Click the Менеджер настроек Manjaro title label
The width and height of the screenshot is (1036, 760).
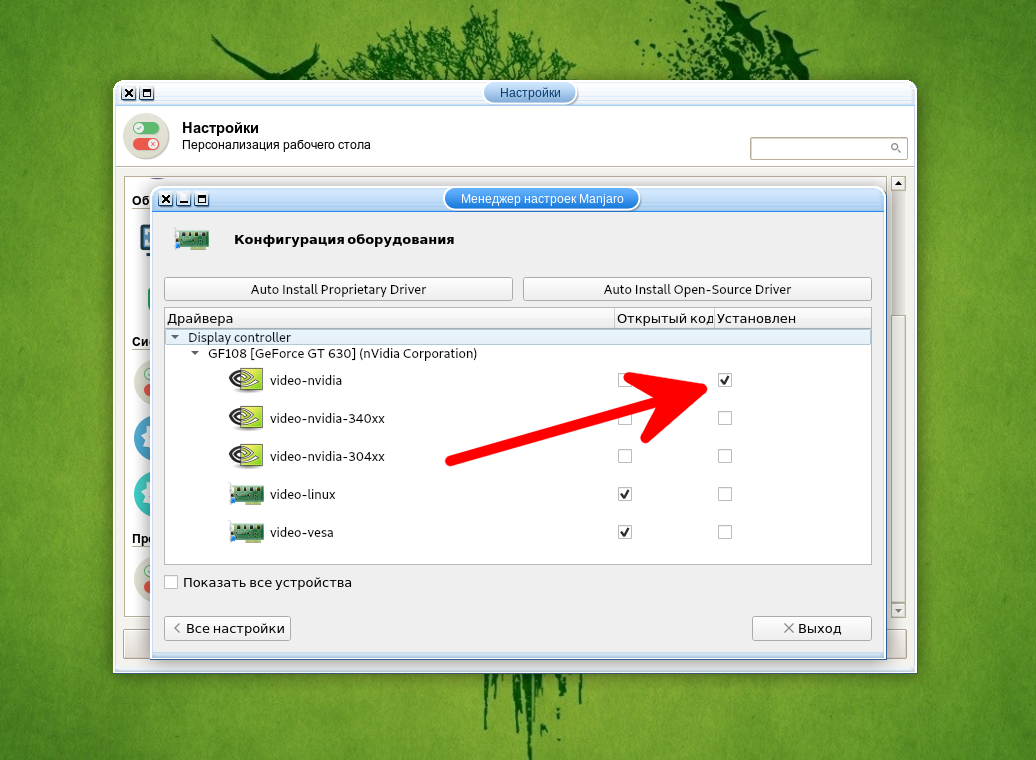[542, 199]
